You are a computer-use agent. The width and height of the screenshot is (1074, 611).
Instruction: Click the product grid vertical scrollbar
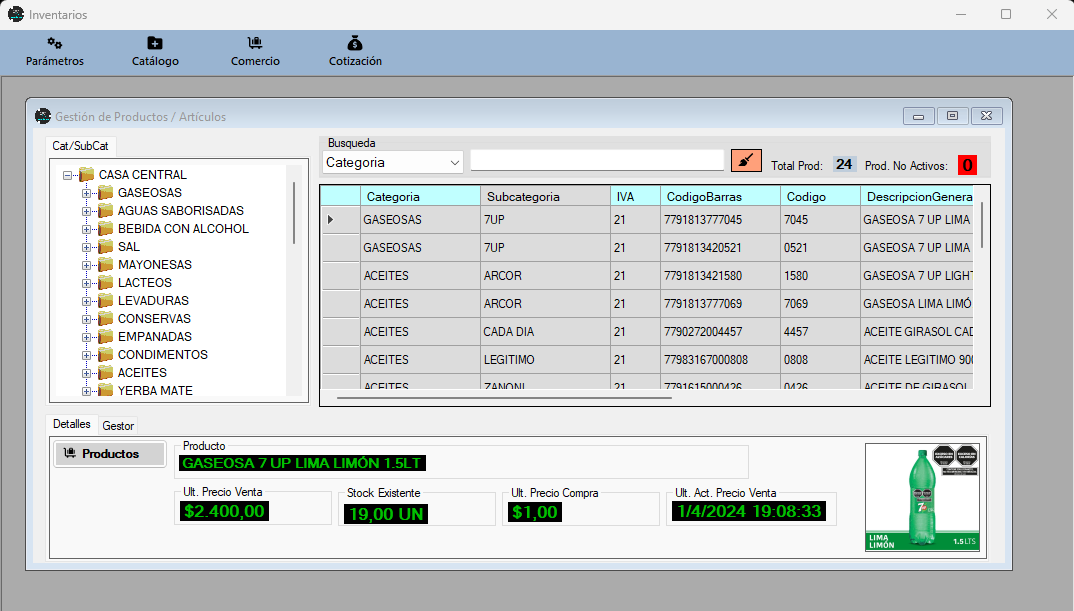982,225
